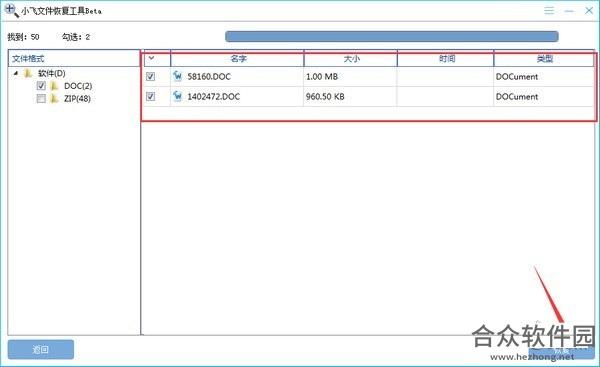Toggle the DOC(2) folder checkbox
Screen dimensions: 600x367
[41, 86]
